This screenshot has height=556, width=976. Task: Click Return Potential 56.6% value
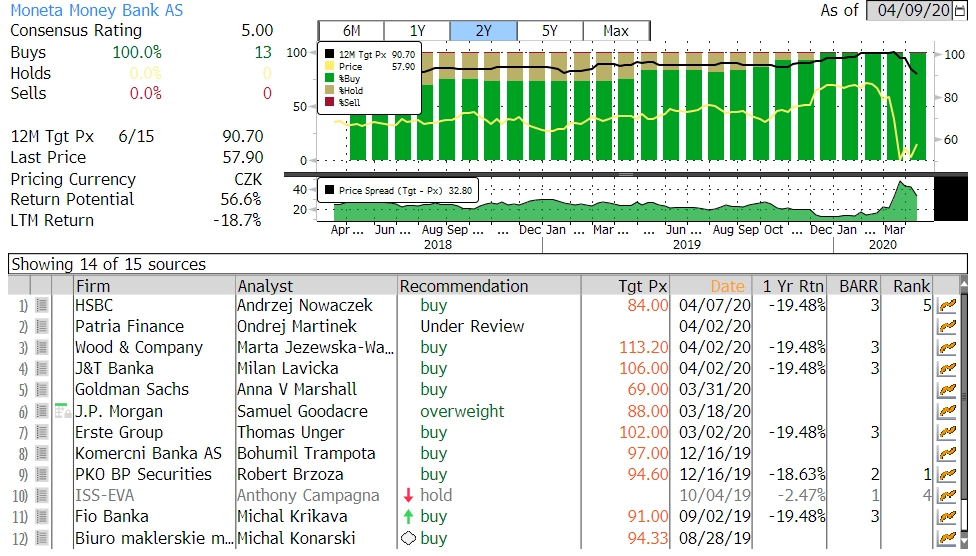coord(241,199)
